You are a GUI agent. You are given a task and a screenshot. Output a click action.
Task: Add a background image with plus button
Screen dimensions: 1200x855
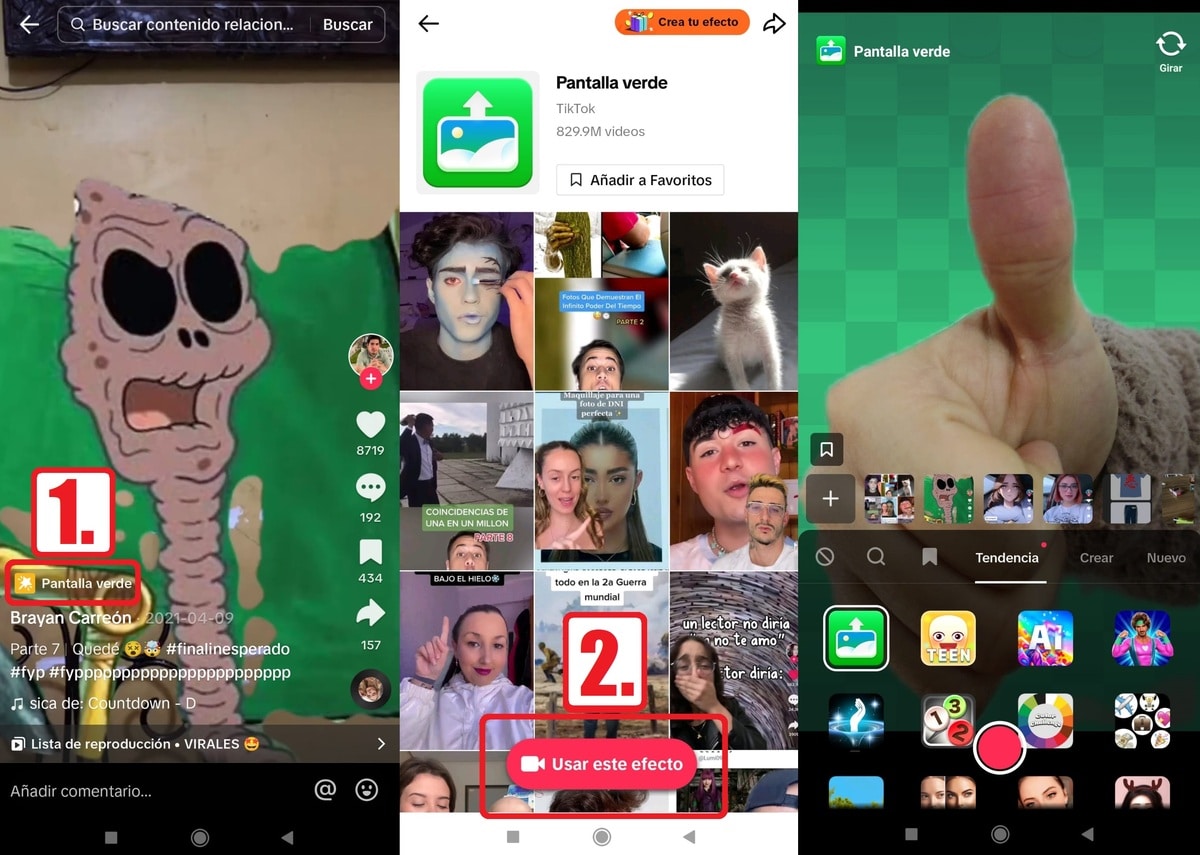830,498
